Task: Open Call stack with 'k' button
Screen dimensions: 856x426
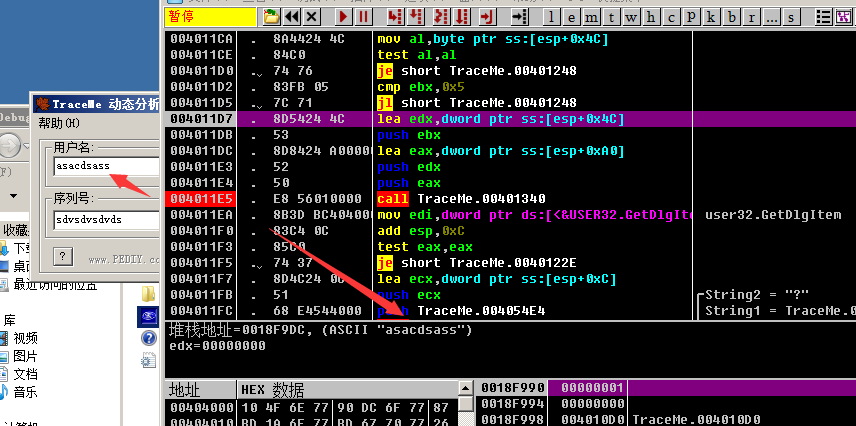Action: click(x=711, y=17)
